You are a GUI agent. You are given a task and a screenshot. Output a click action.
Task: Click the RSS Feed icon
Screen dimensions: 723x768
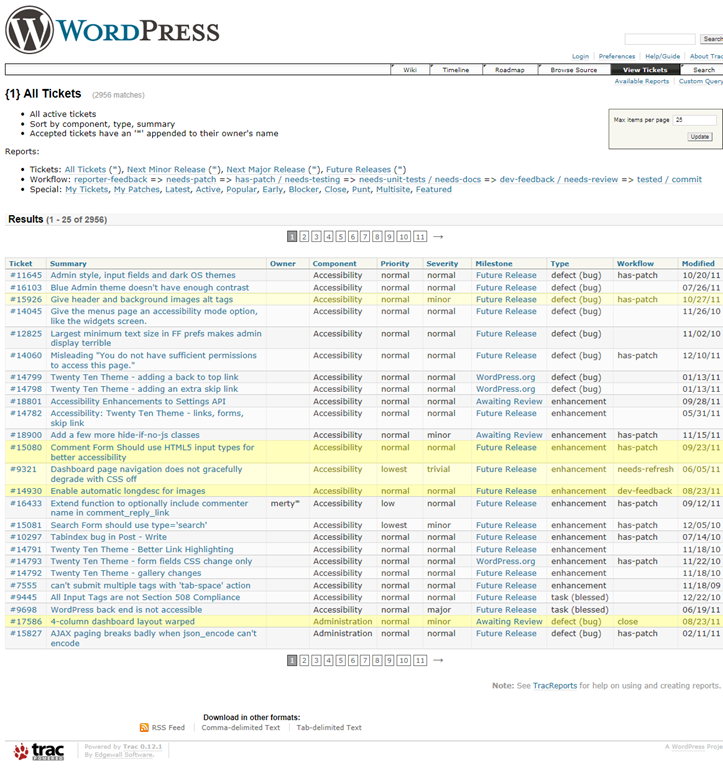pos(144,727)
